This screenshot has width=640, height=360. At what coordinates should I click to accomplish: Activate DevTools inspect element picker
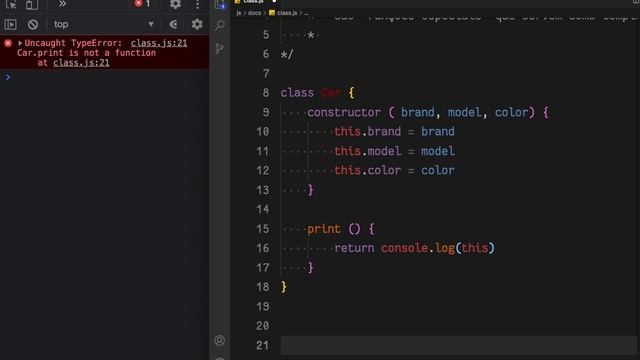pos(11,4)
